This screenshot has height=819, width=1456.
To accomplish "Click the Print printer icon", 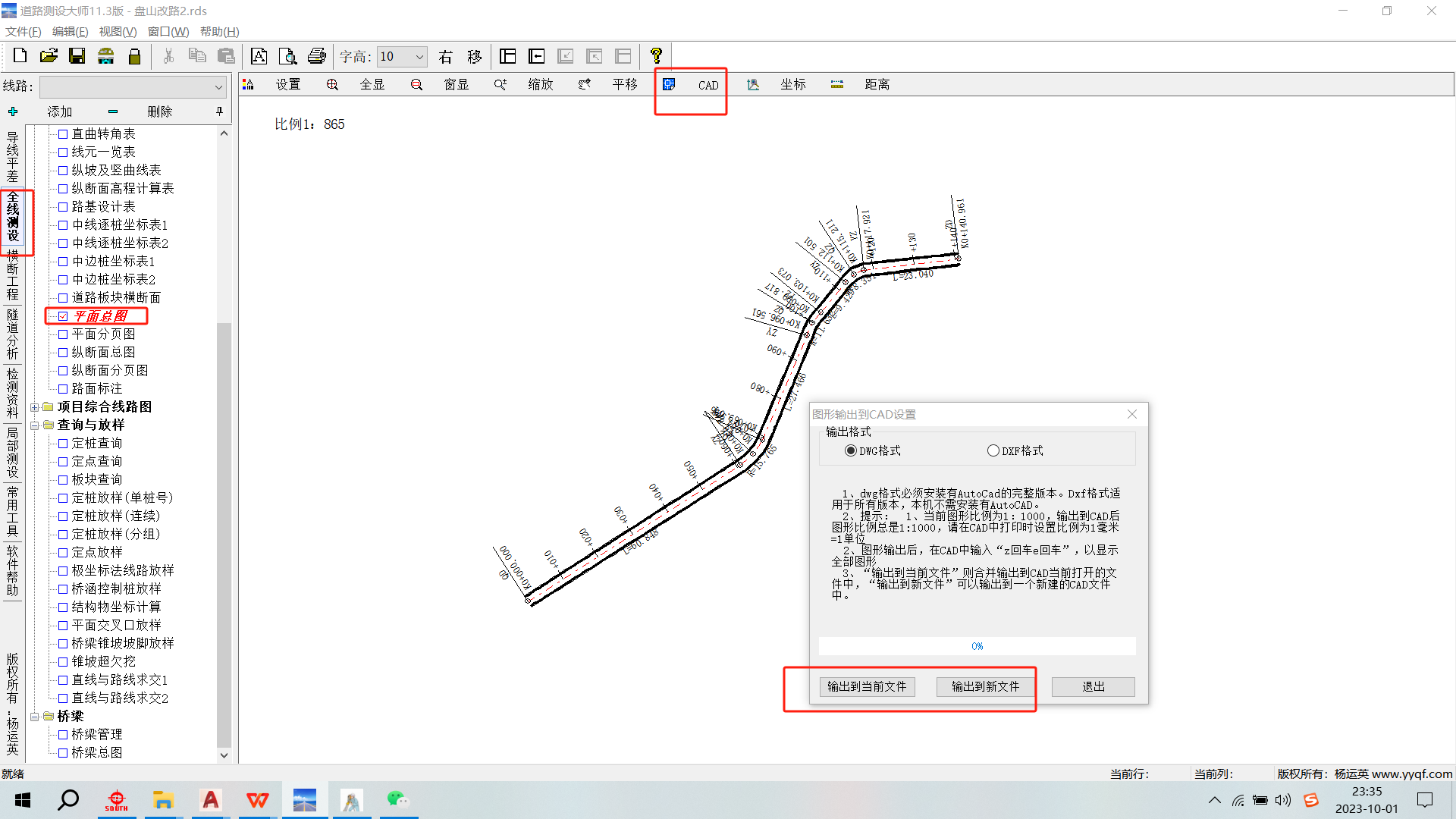I will pyautogui.click(x=316, y=56).
